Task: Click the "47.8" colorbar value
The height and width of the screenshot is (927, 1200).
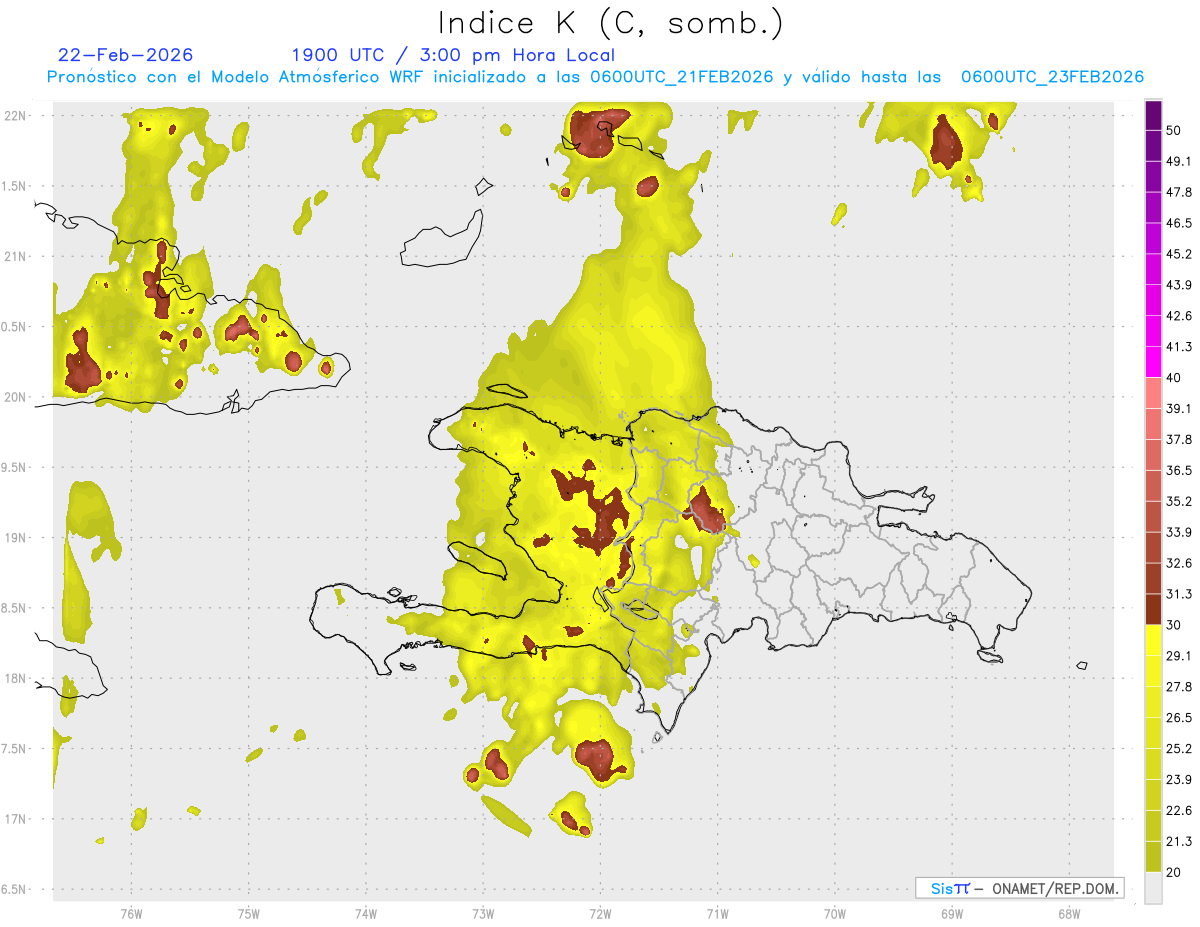Action: (1181, 192)
